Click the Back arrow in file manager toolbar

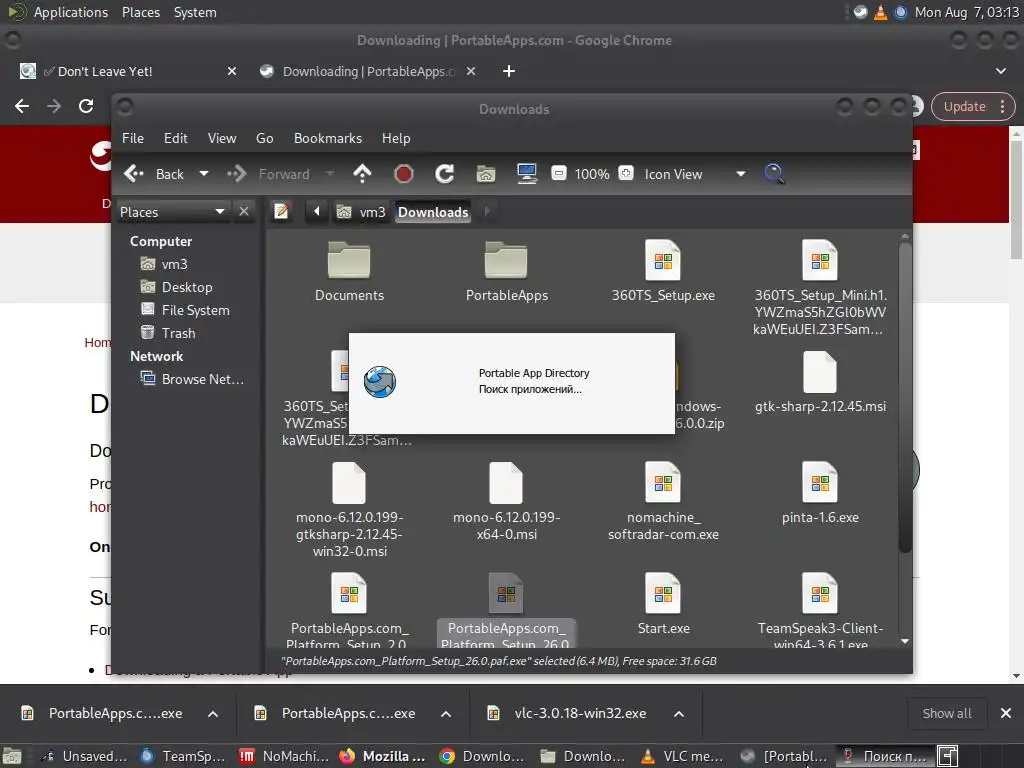point(134,174)
